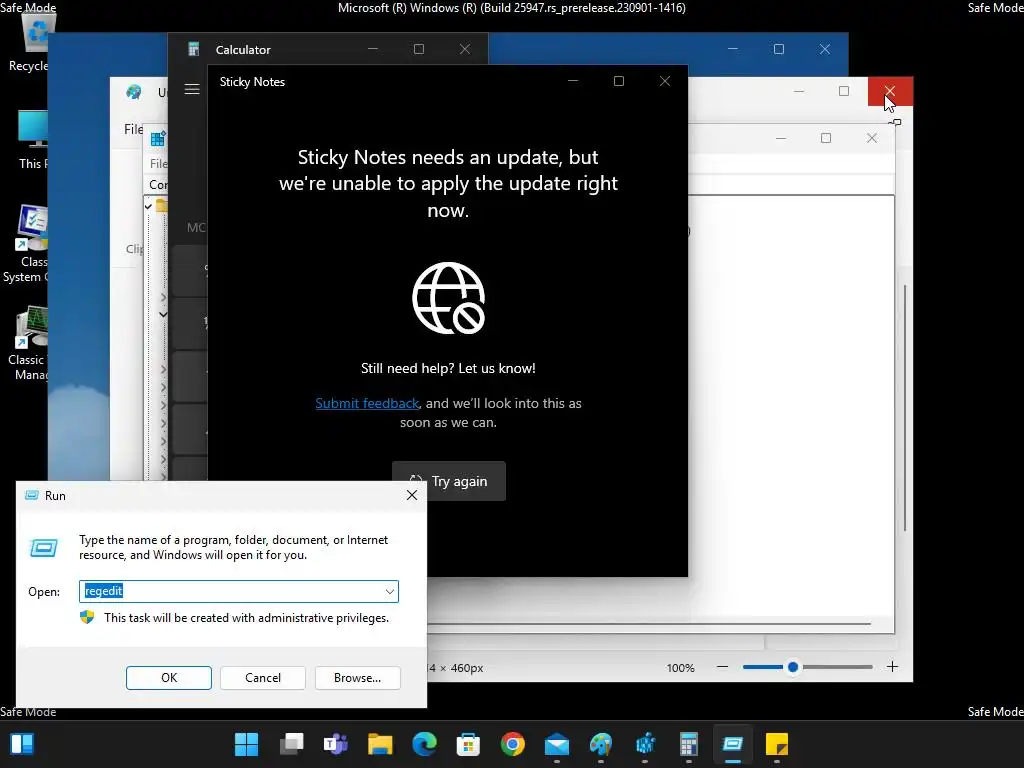Click the Registry Editor icon in its title bar
Screen dimensions: 1024x768
click(158, 139)
